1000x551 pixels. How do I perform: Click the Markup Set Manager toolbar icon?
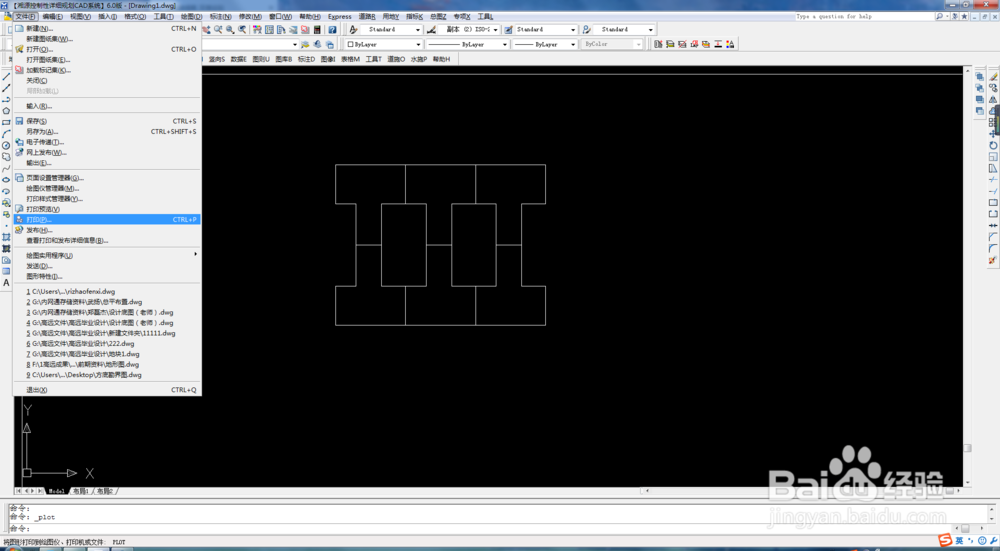[305, 29]
